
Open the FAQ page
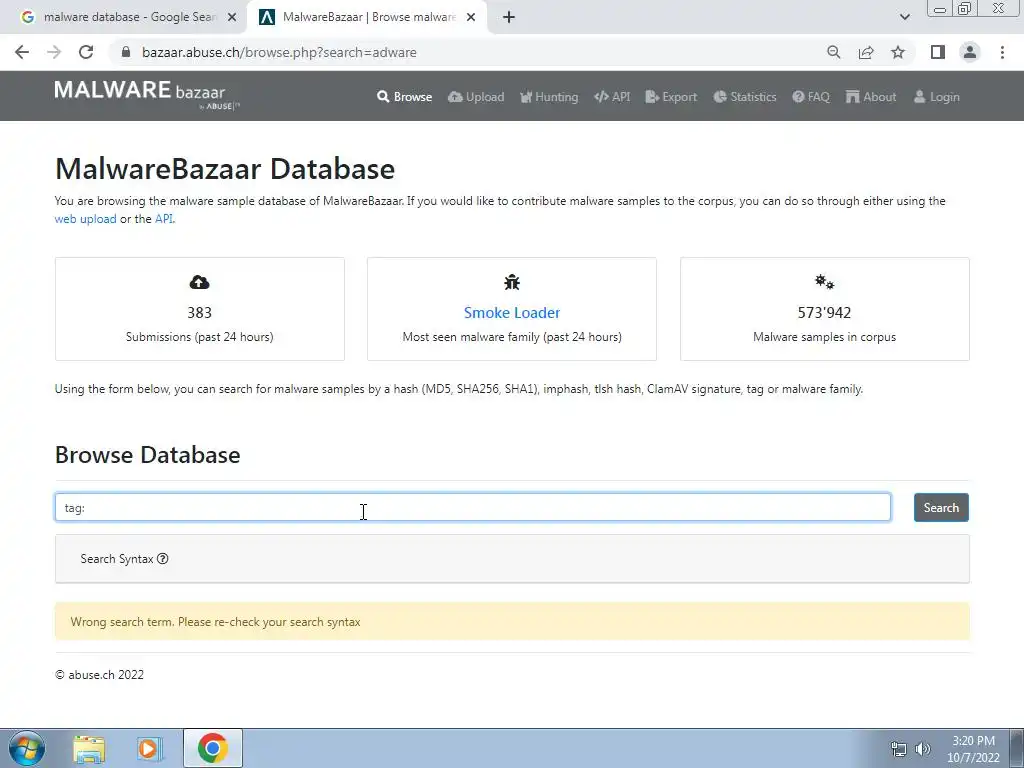point(811,97)
